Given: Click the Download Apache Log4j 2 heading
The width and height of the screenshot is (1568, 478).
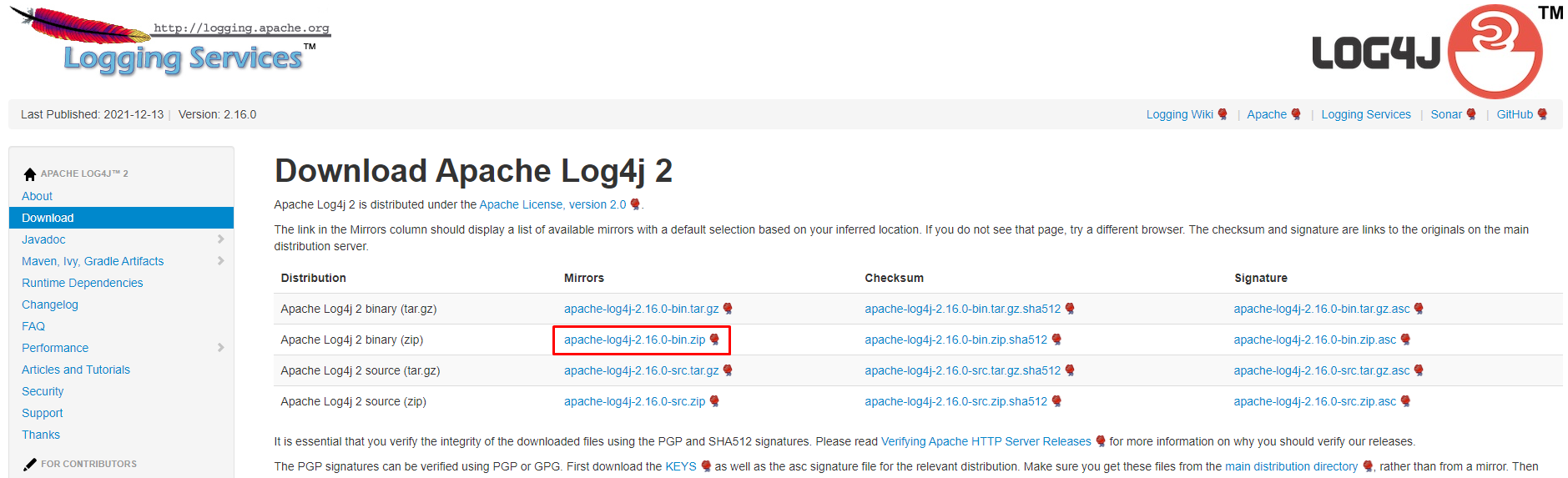Looking at the screenshot, I should tap(473, 171).
